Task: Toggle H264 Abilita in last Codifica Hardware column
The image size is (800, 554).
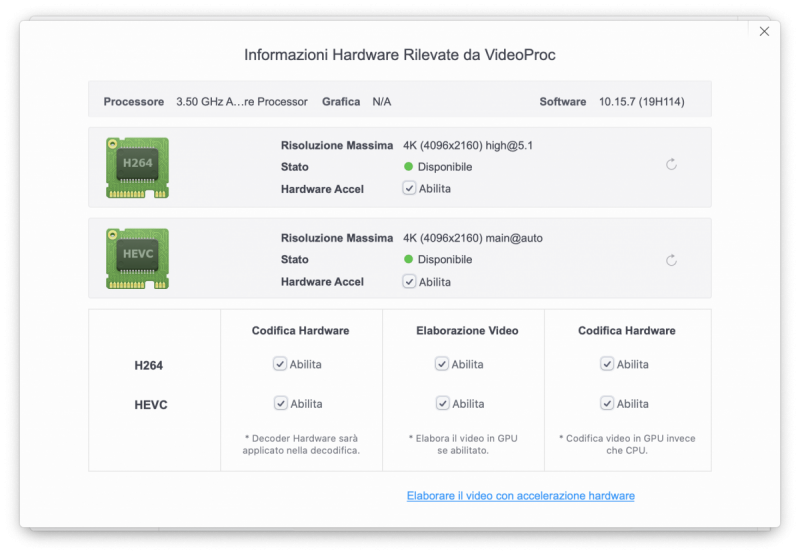Action: pyautogui.click(x=607, y=364)
